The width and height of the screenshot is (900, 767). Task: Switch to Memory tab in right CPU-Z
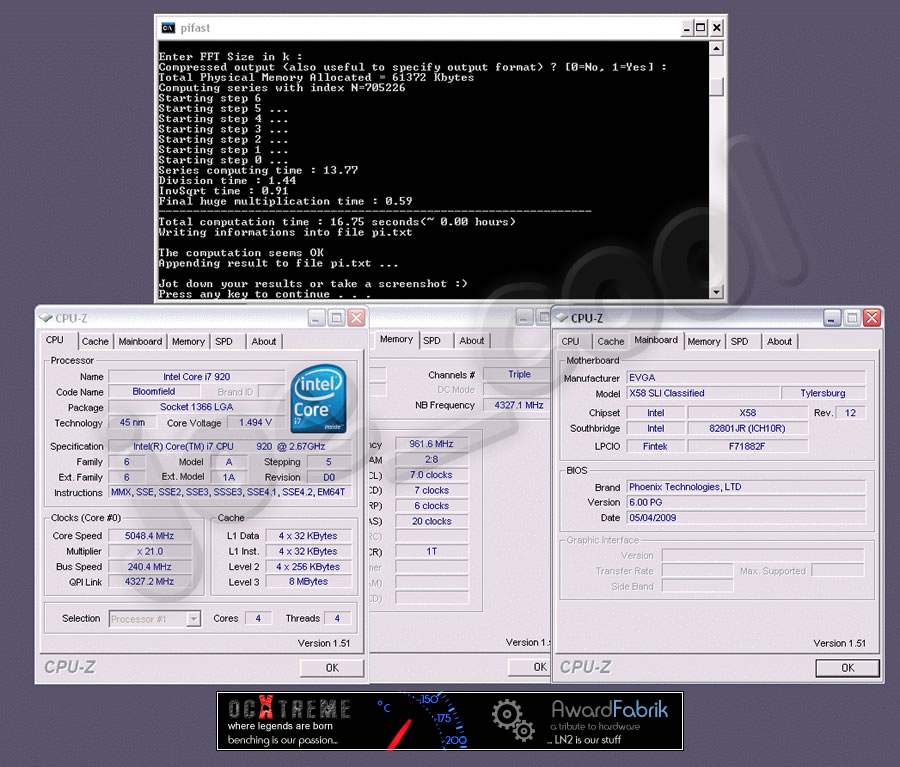704,341
